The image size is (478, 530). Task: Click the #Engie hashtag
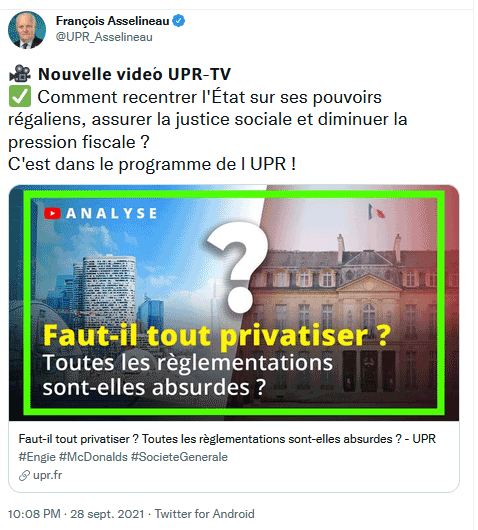pos(37,457)
